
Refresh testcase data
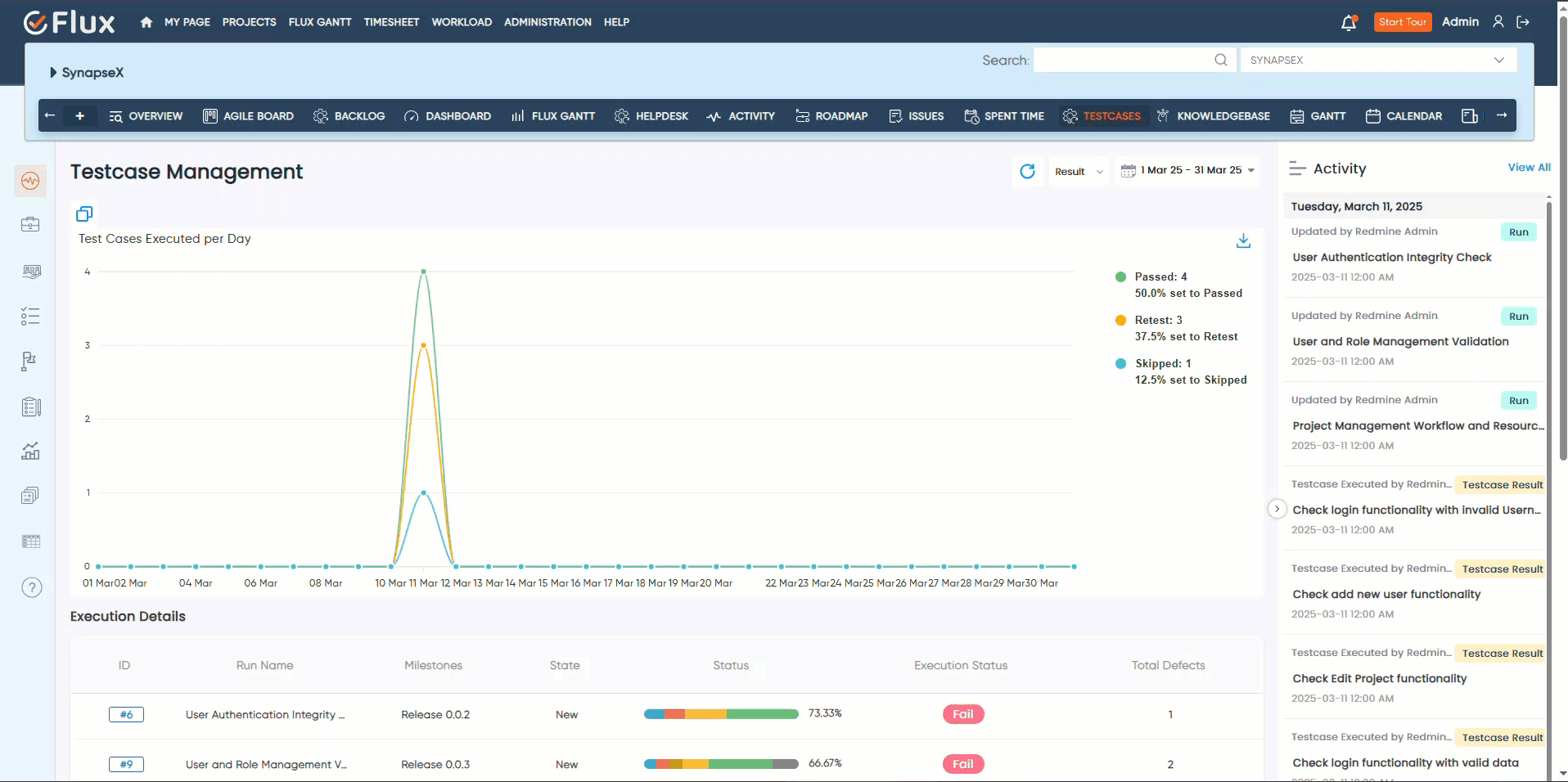[x=1028, y=171]
